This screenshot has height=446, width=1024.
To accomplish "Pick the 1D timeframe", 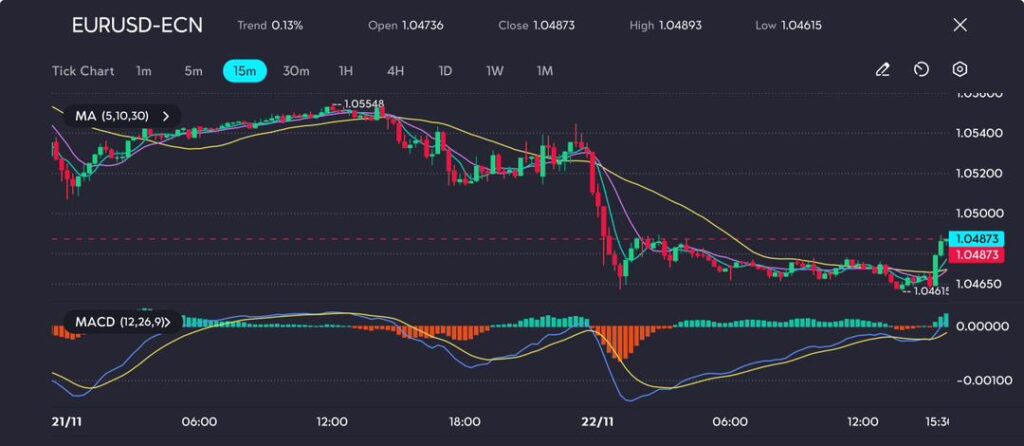I will (445, 71).
